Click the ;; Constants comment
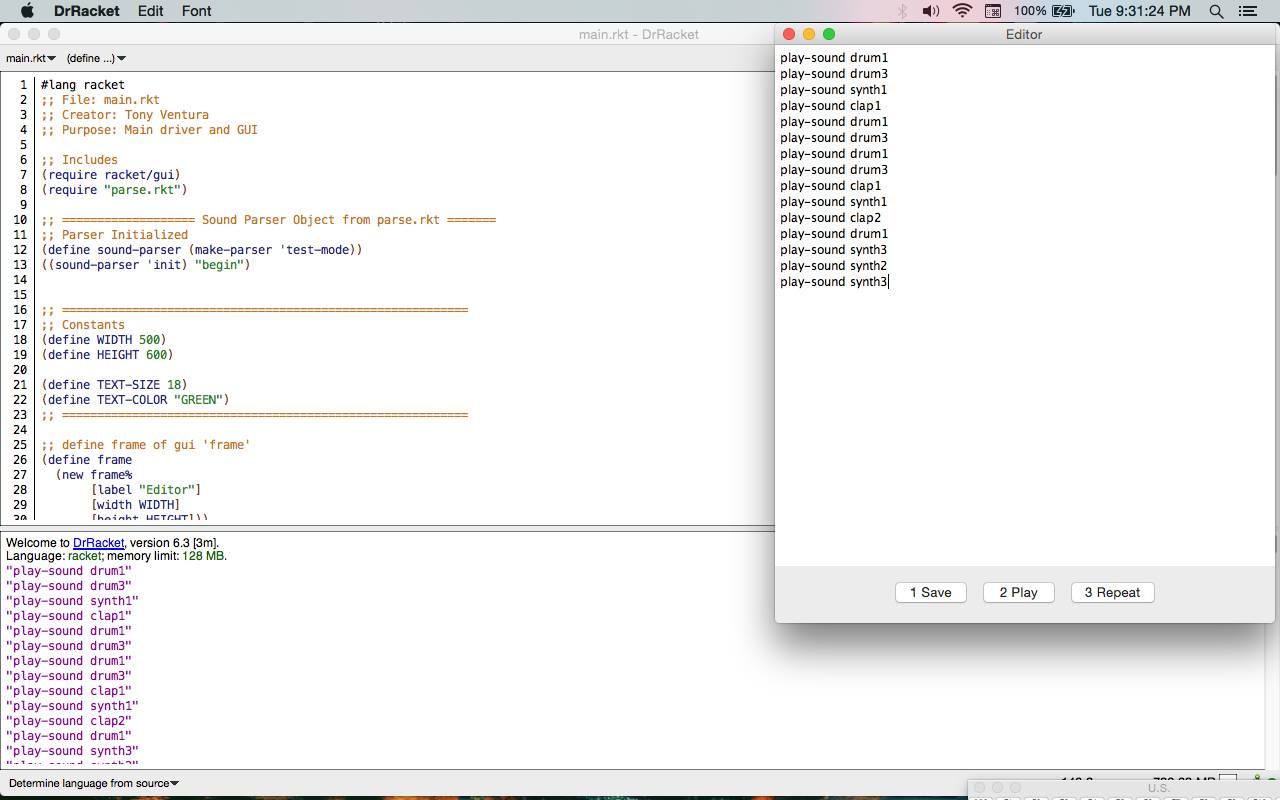Image resolution: width=1280 pixels, height=800 pixels. pos(83,325)
